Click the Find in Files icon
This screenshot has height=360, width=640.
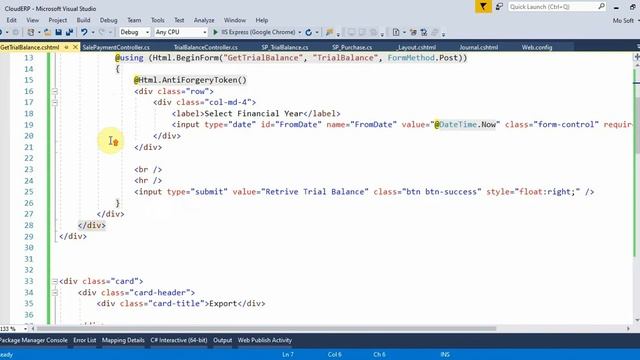(329, 32)
